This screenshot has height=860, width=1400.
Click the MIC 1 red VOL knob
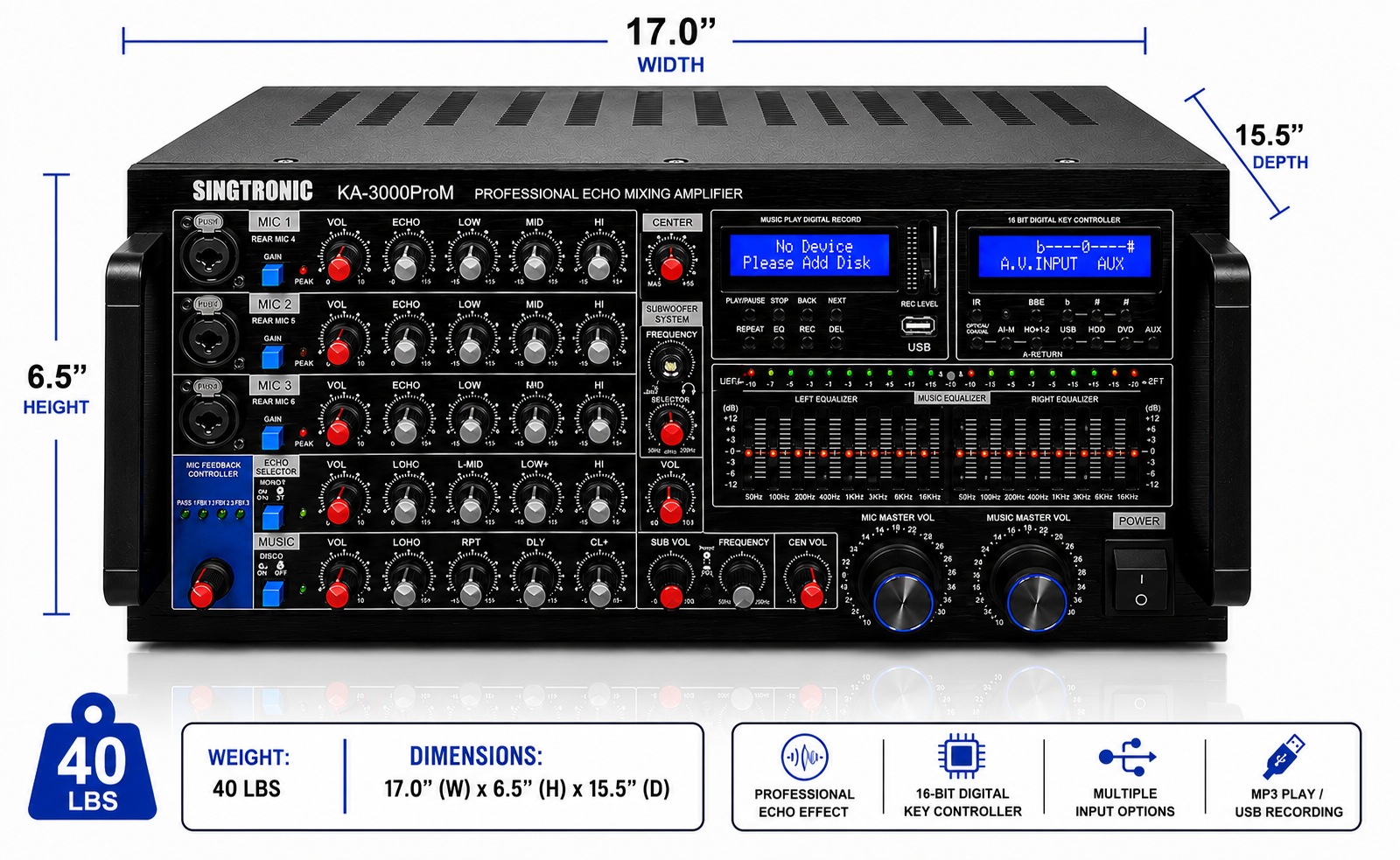tap(339, 263)
